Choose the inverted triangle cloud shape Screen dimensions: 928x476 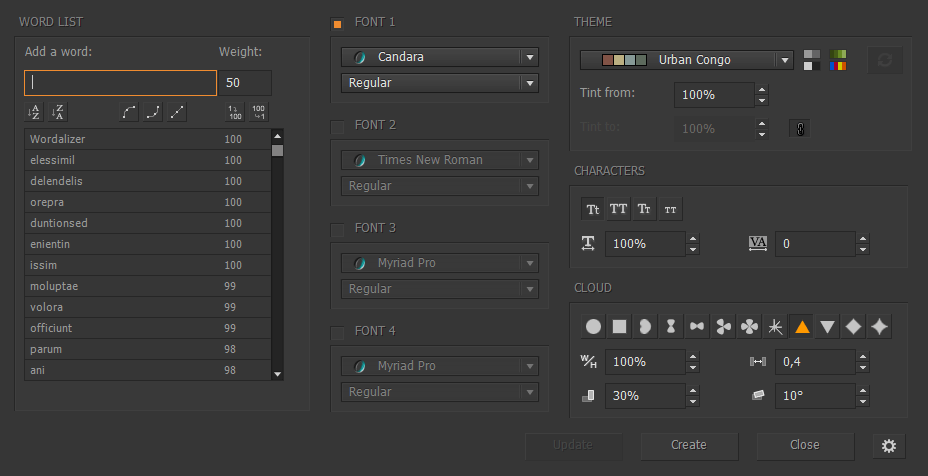[827, 326]
